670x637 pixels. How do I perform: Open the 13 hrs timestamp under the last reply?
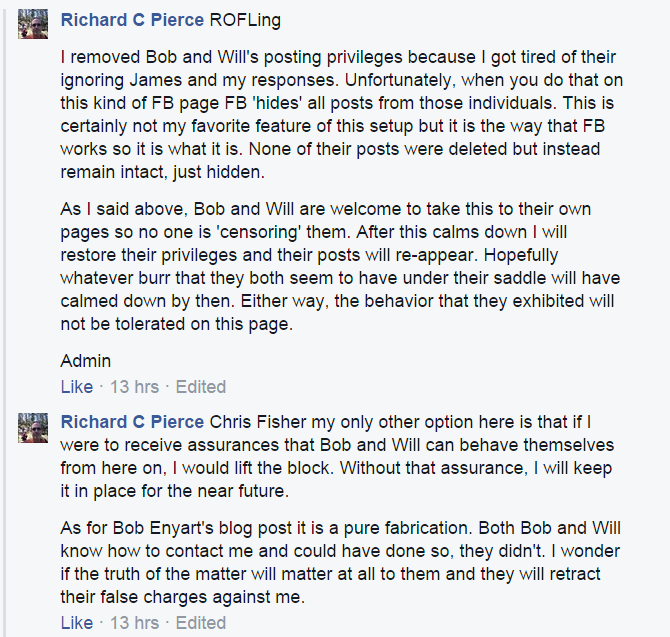(x=134, y=623)
